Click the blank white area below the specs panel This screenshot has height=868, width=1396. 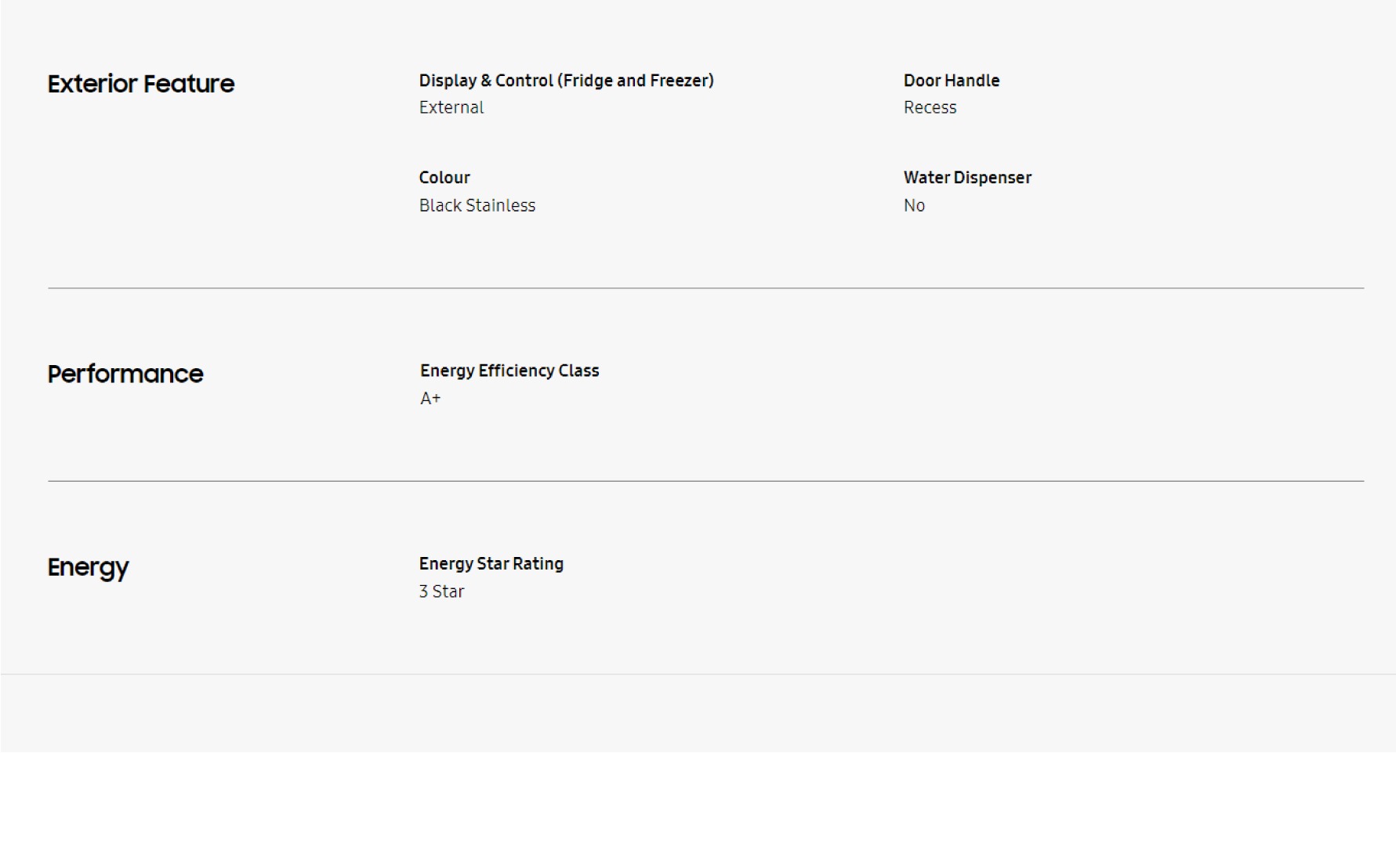click(698, 811)
